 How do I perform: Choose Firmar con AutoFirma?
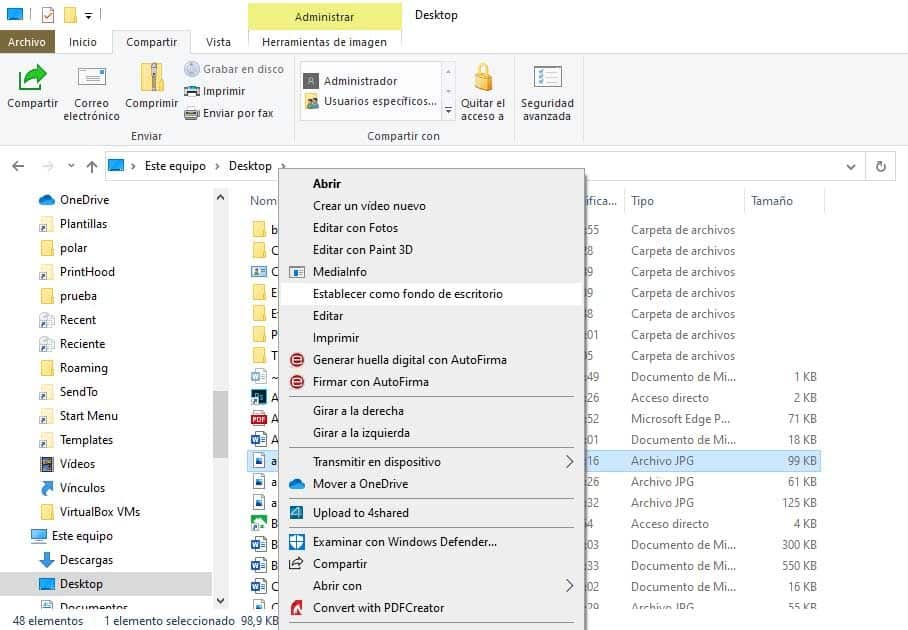(x=431, y=382)
